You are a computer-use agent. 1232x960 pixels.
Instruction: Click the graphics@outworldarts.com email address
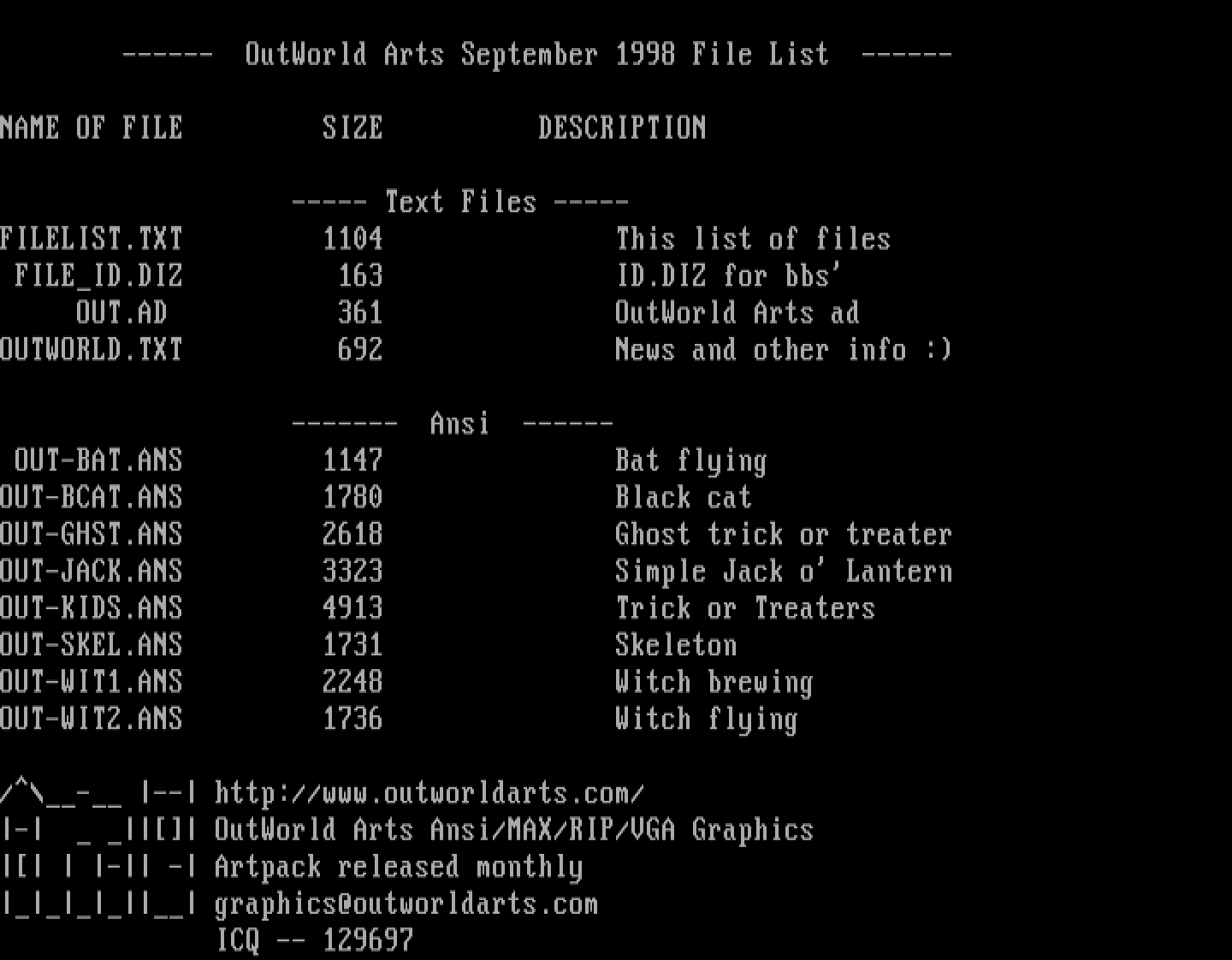(406, 904)
